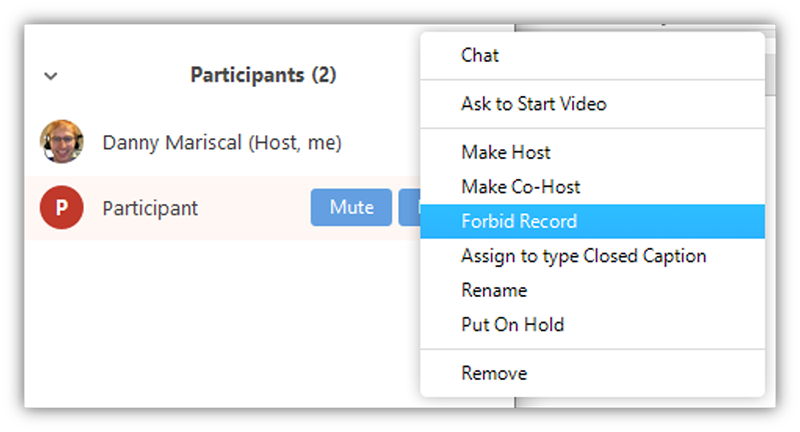Choose Make Co-Host in the menu
This screenshot has height=432, width=800.
point(520,187)
